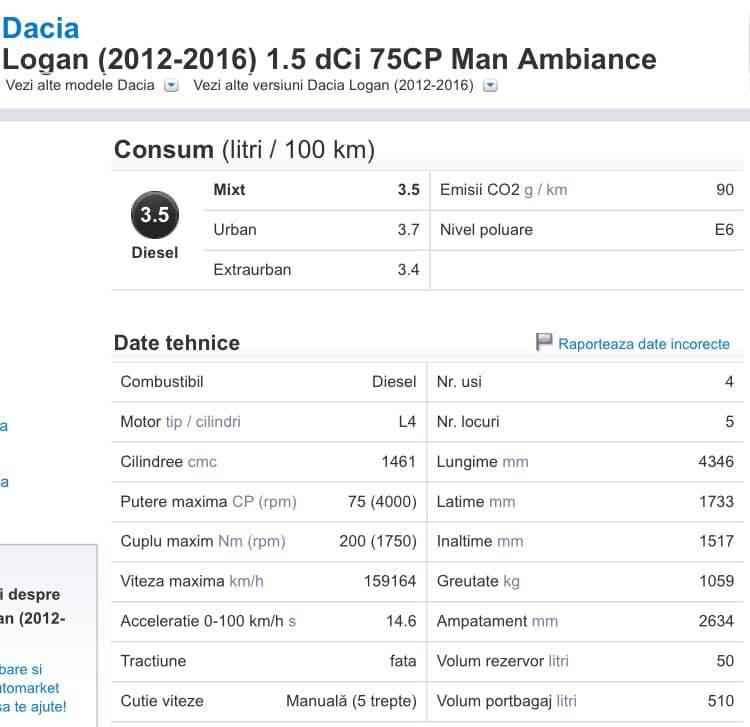This screenshot has height=727, width=750.
Task: Click the 'Viteza maxima km/h' label
Action: pyautogui.click(x=192, y=581)
